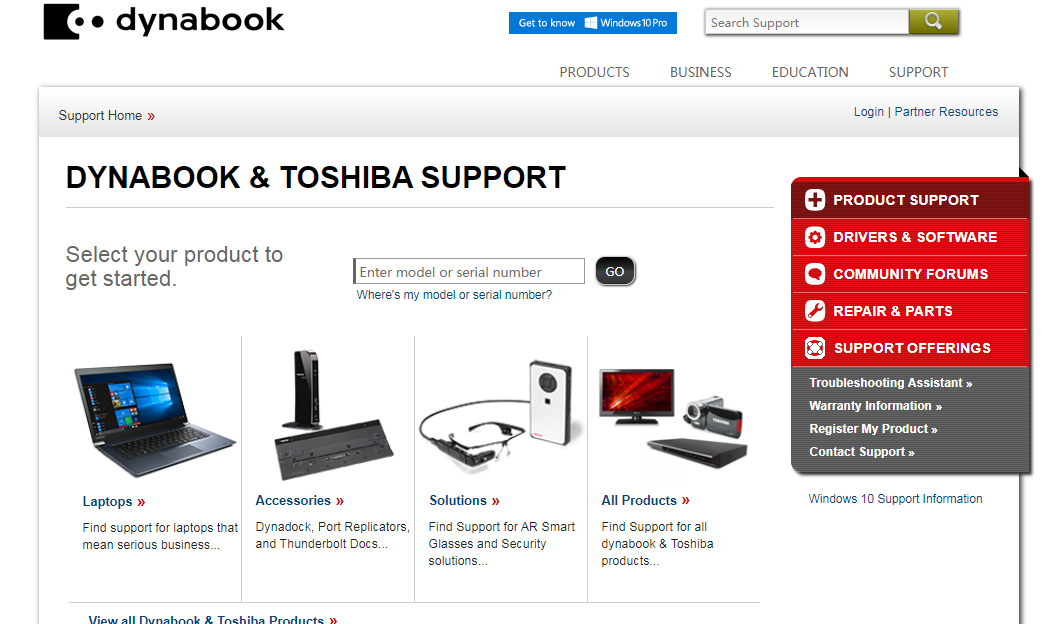Focus the Search Support box
The image size is (1057, 624).
click(x=807, y=22)
